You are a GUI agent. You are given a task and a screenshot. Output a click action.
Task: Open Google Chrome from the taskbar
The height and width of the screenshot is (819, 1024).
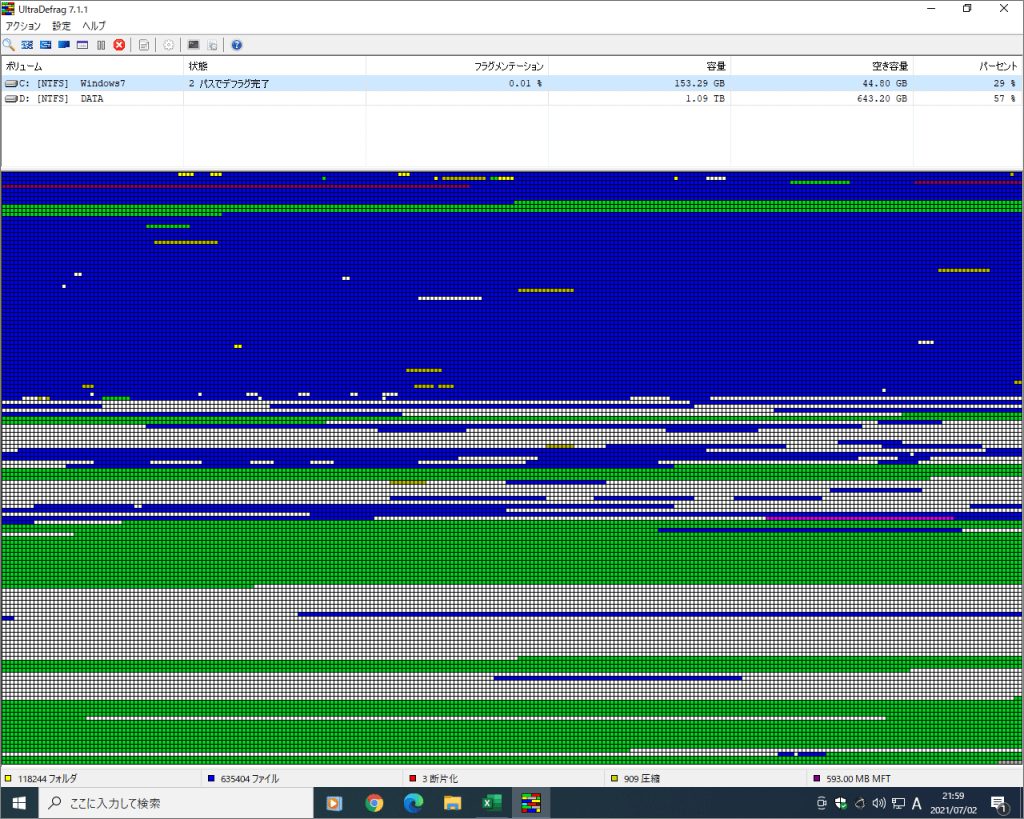click(x=374, y=803)
